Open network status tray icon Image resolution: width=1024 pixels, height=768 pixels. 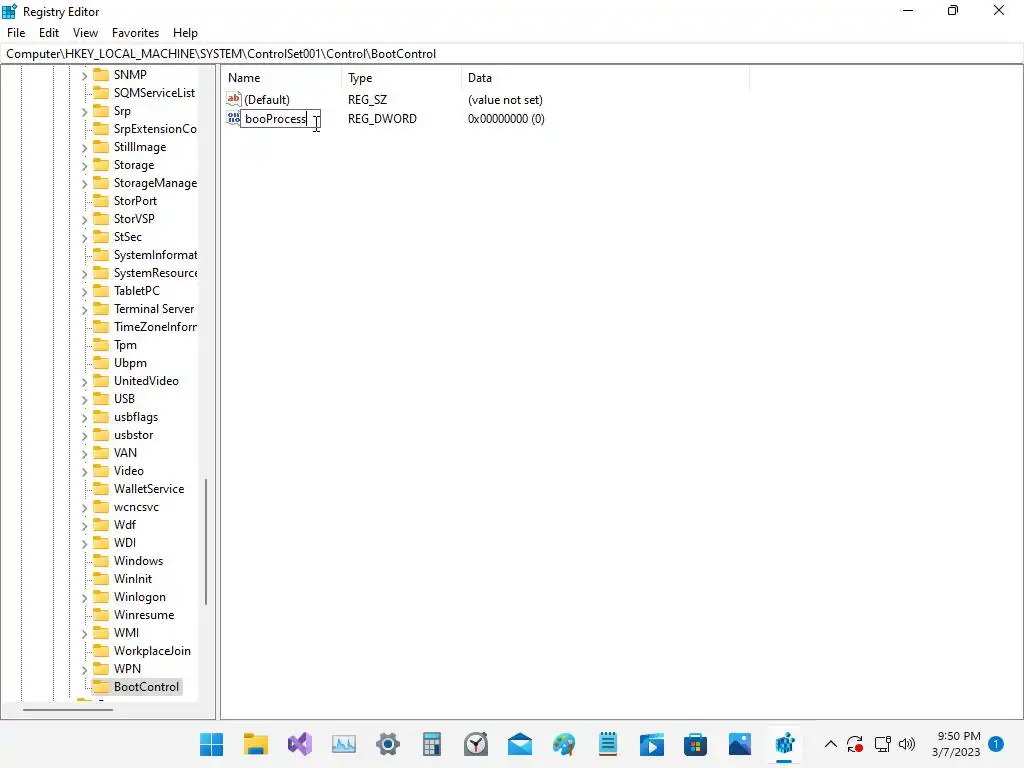point(882,744)
